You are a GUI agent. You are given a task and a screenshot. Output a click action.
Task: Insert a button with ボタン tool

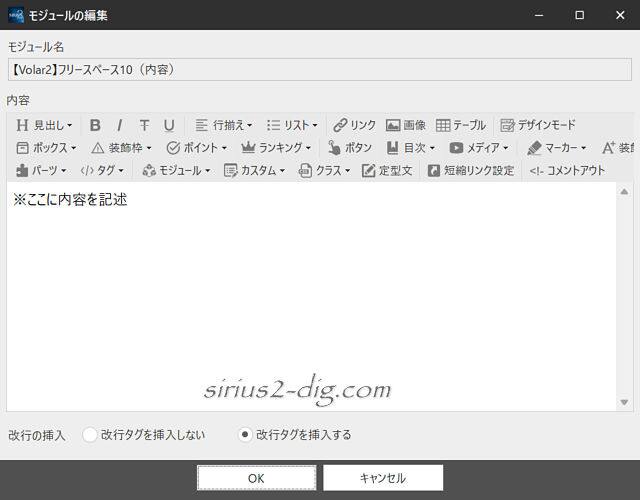(350, 148)
